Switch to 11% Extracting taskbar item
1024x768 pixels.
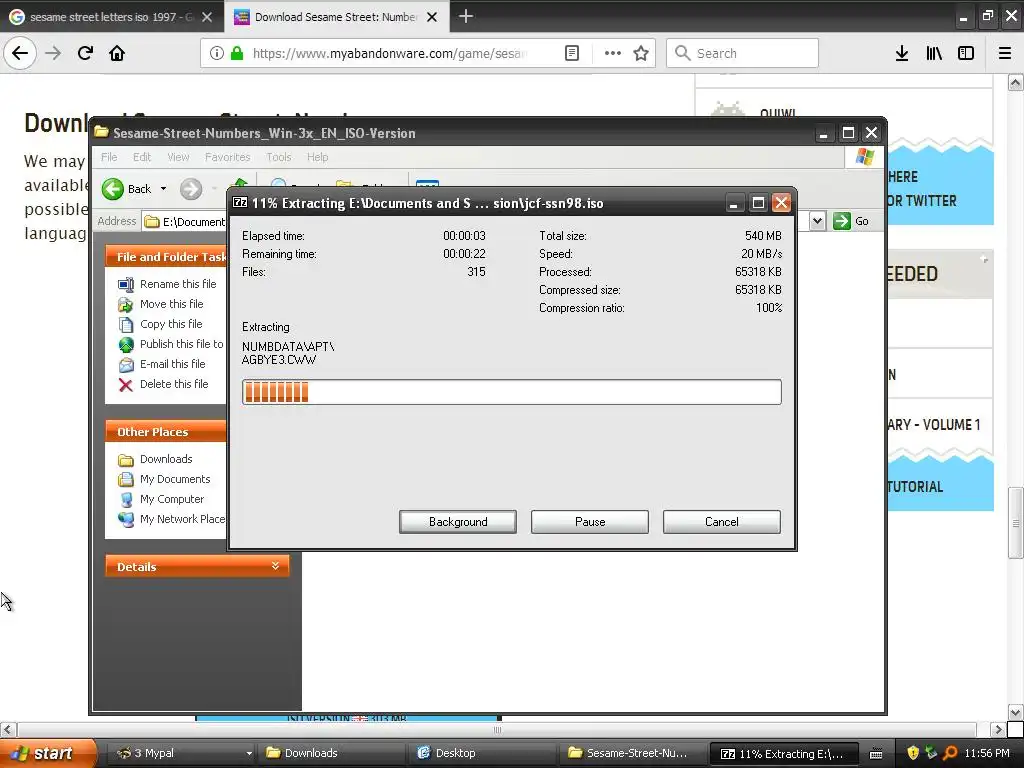(x=784, y=753)
